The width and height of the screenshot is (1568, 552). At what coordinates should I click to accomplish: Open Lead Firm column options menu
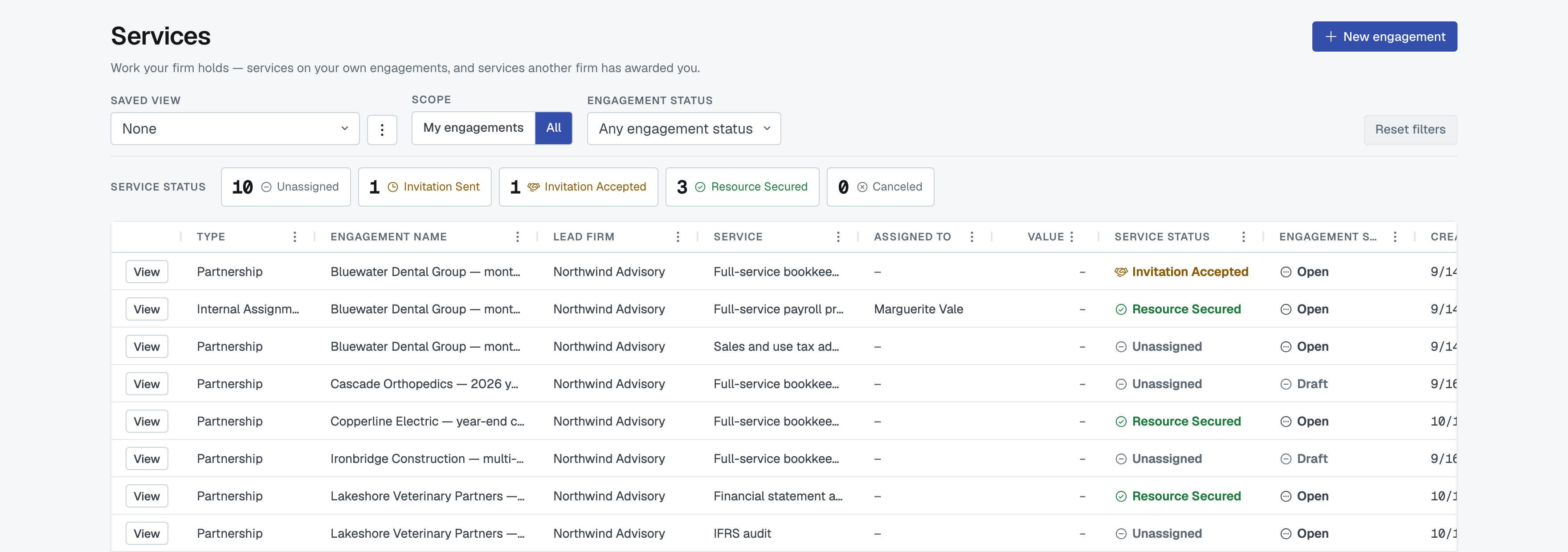click(x=678, y=237)
